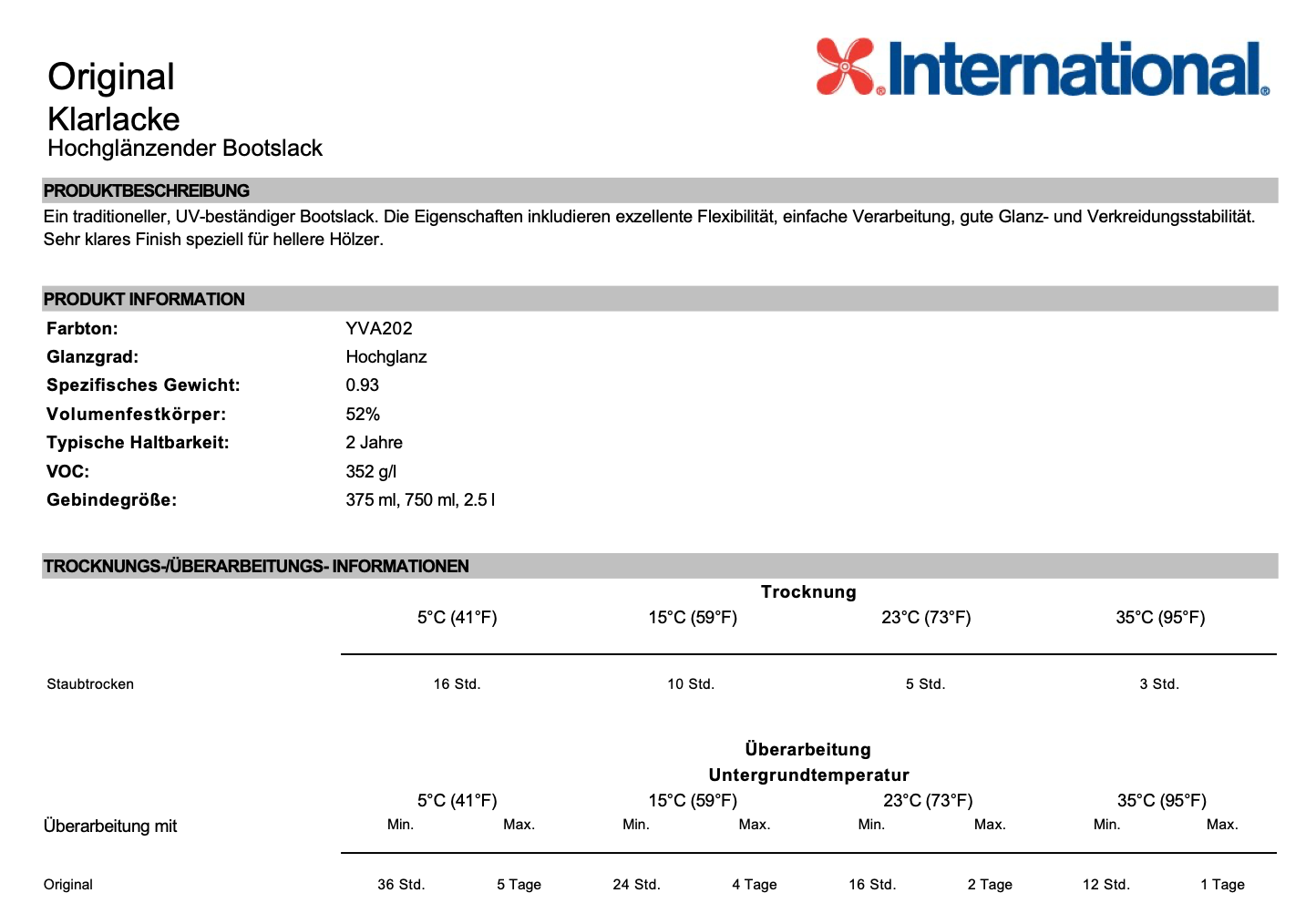This screenshot has width=1316, height=924.
Task: Select the Original product title
Action: (x=110, y=77)
